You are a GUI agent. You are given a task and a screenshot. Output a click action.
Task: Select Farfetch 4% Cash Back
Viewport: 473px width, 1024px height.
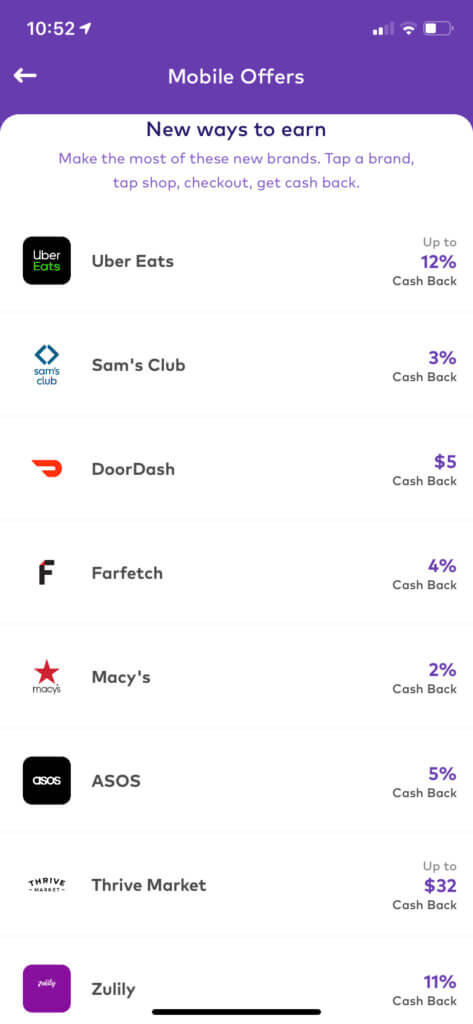425,574
